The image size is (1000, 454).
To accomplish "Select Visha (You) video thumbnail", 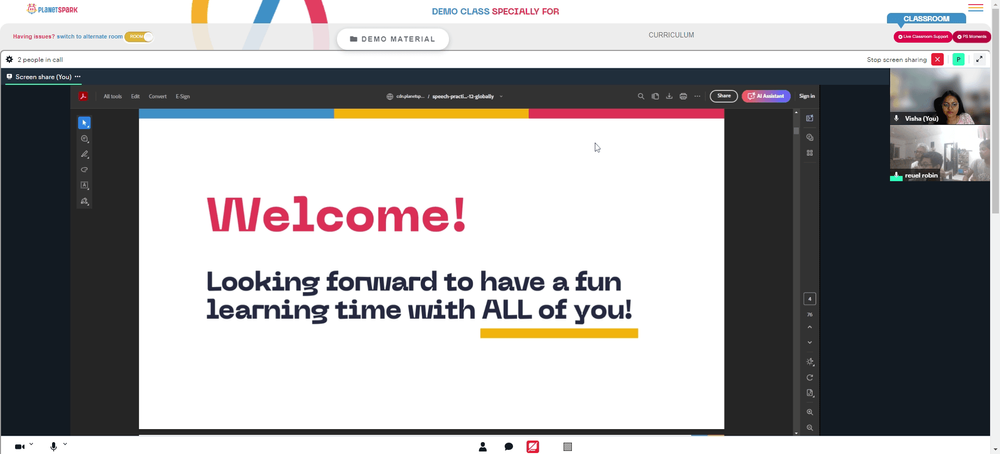I will pos(940,96).
